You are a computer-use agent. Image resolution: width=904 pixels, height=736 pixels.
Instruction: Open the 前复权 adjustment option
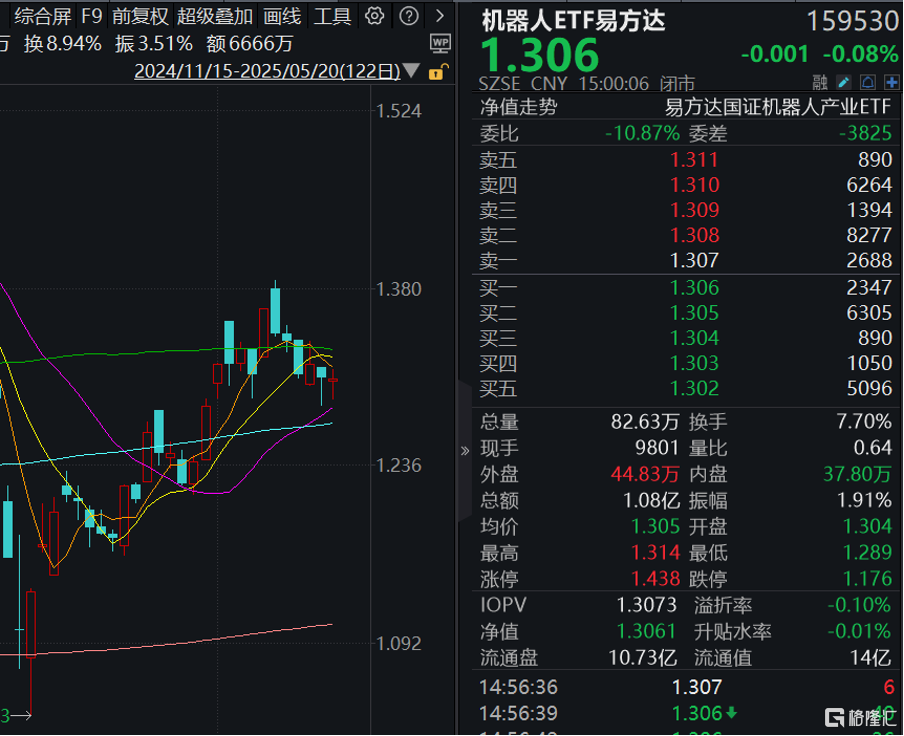[140, 16]
